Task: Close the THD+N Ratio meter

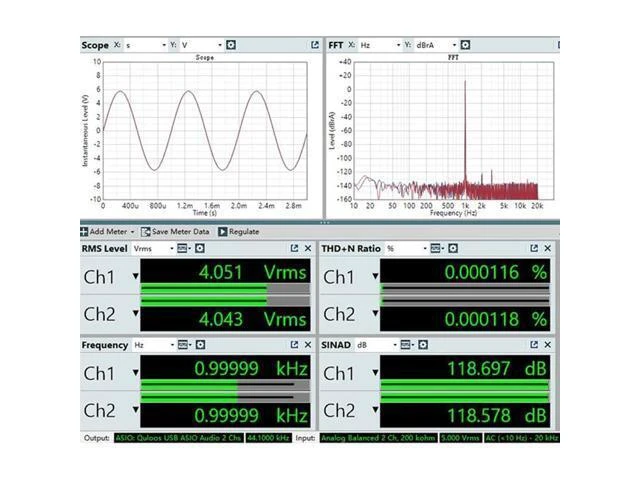Action: click(548, 248)
